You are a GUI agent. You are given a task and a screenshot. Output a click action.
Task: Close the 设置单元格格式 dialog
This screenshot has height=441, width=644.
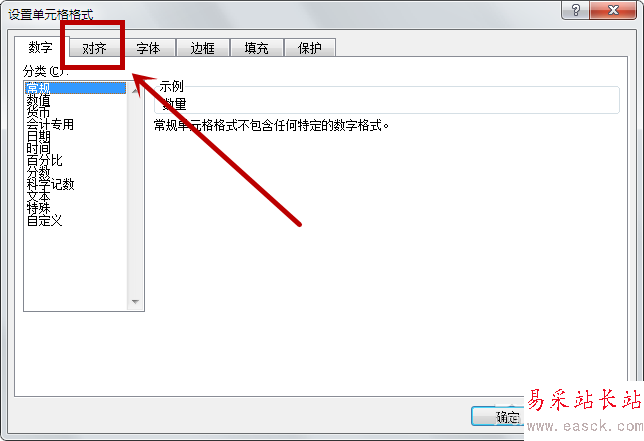(x=613, y=10)
